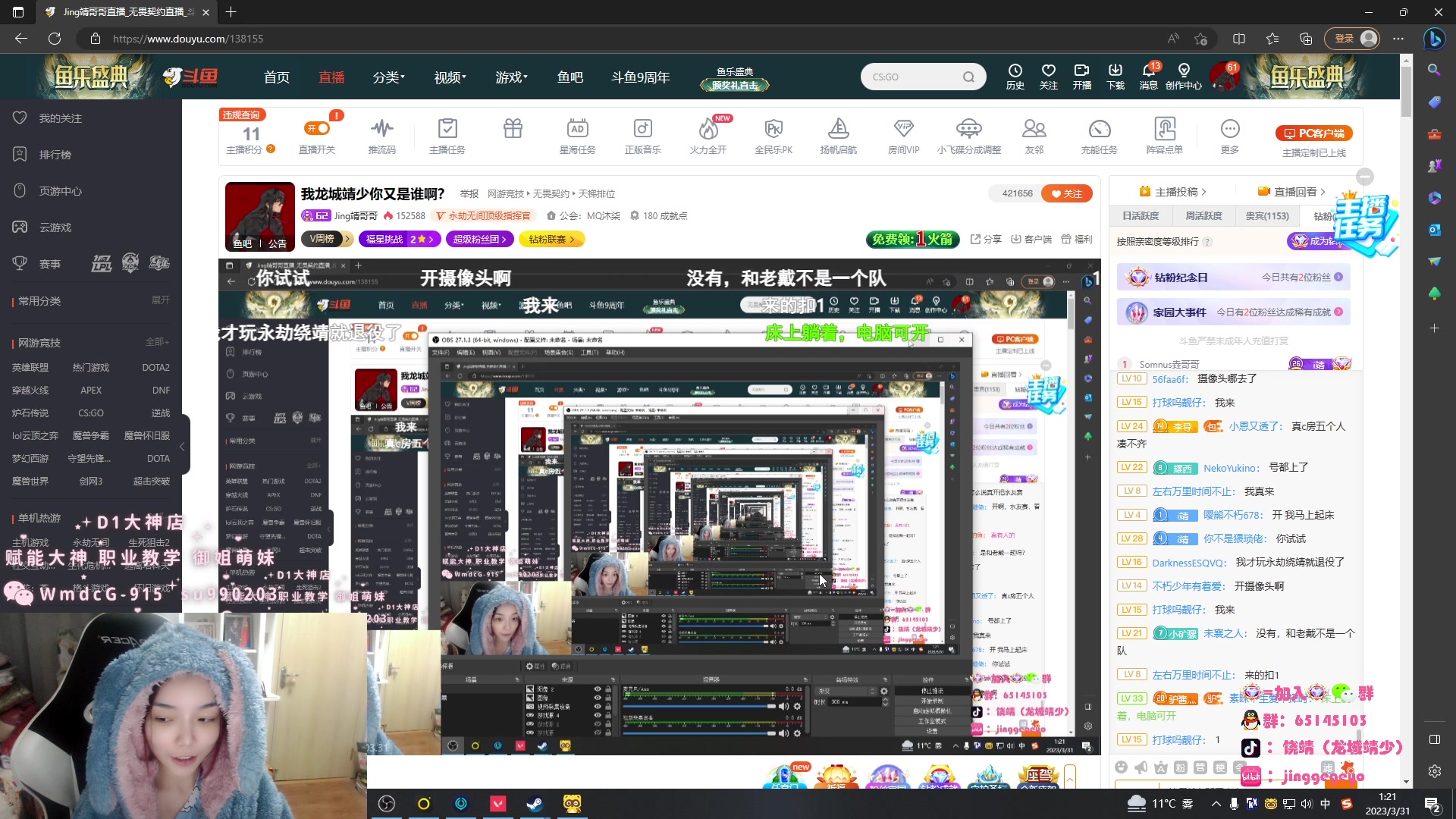Click browser refresh button
This screenshot has width=1456, height=819.
55,39
